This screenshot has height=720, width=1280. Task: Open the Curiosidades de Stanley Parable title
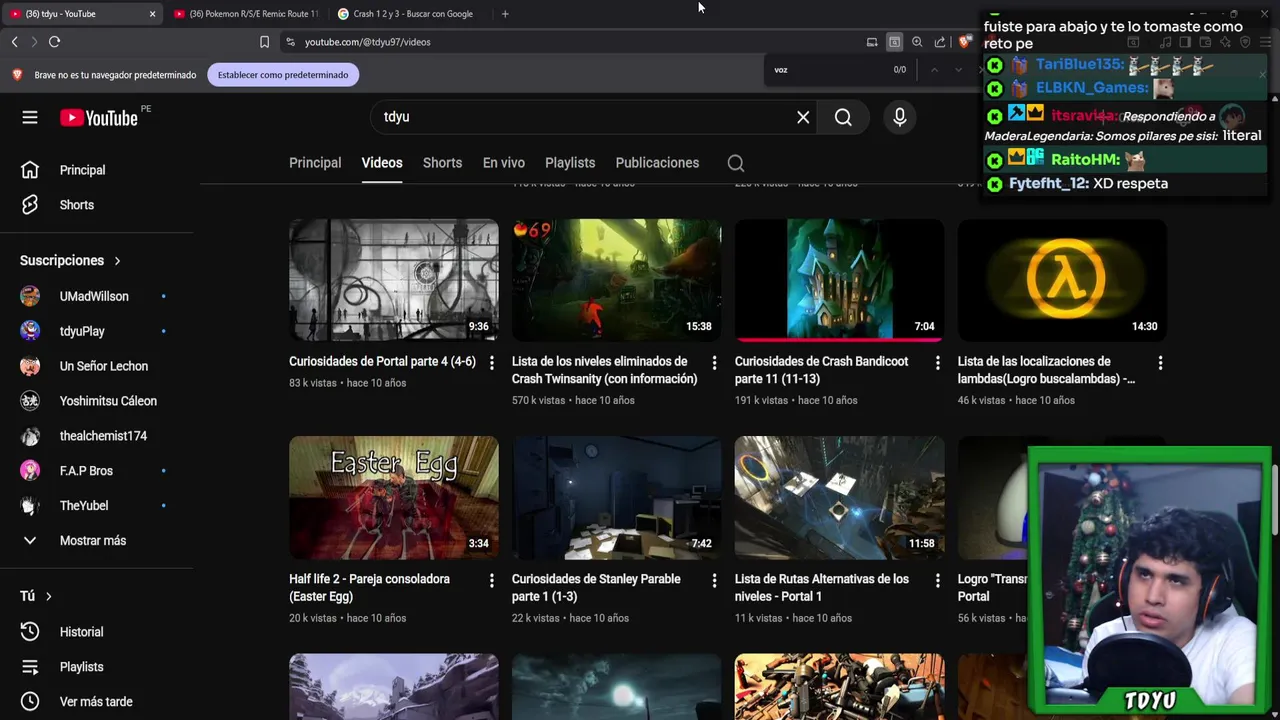coord(596,588)
